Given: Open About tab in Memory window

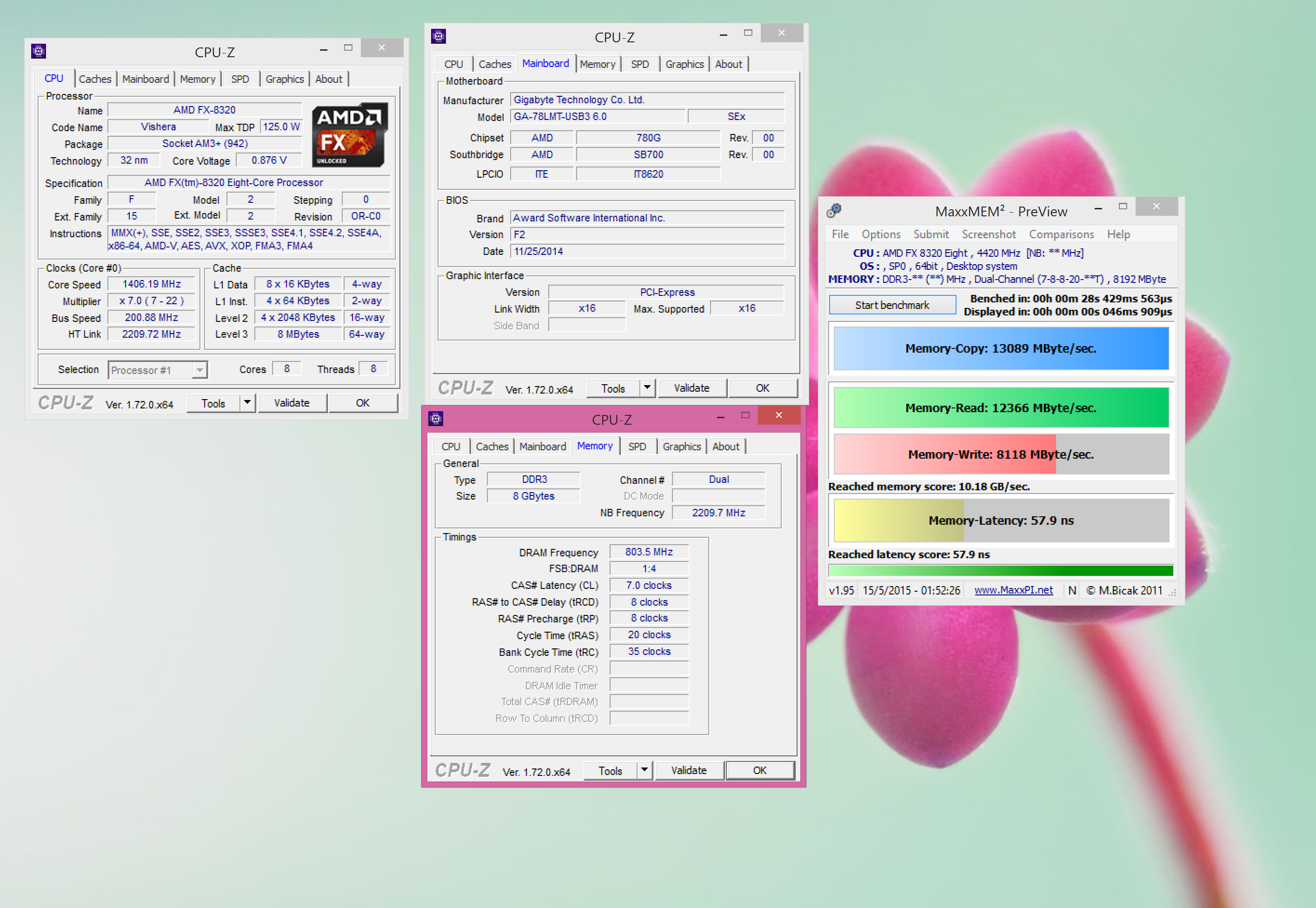Looking at the screenshot, I should (726, 447).
